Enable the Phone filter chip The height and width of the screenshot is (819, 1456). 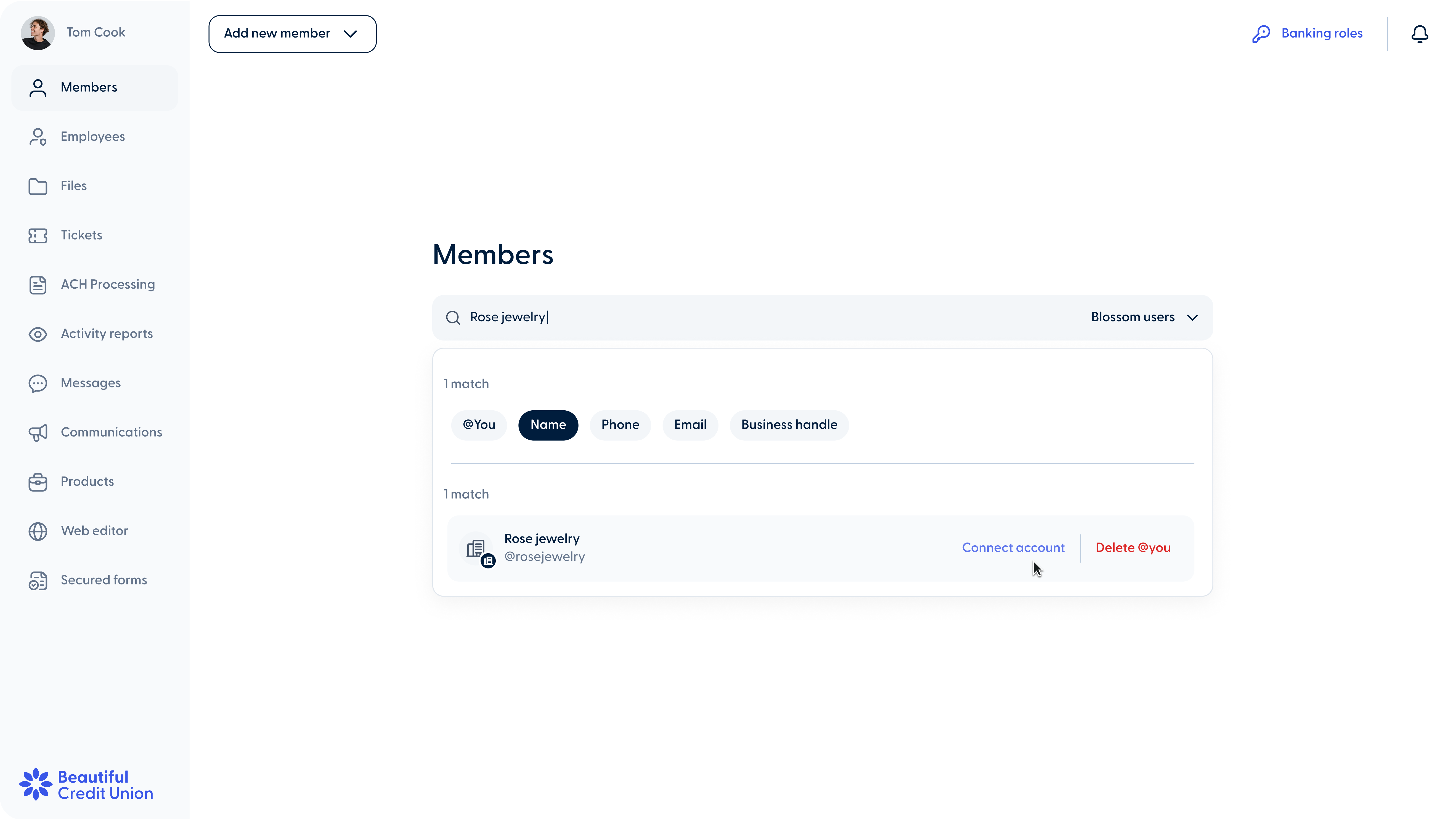[619, 425]
